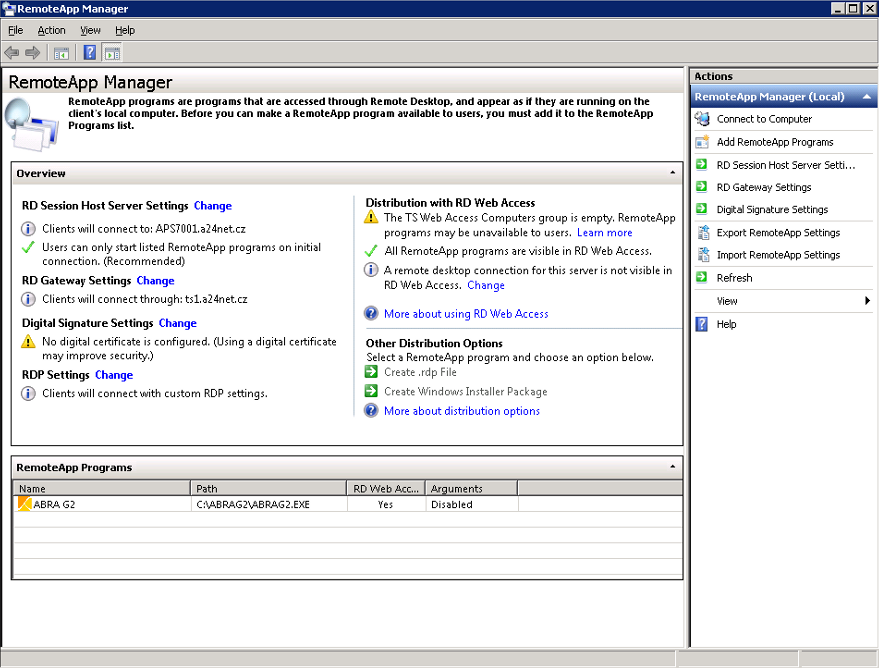Open the Learn more link
This screenshot has height=668, width=879.
[x=604, y=233]
